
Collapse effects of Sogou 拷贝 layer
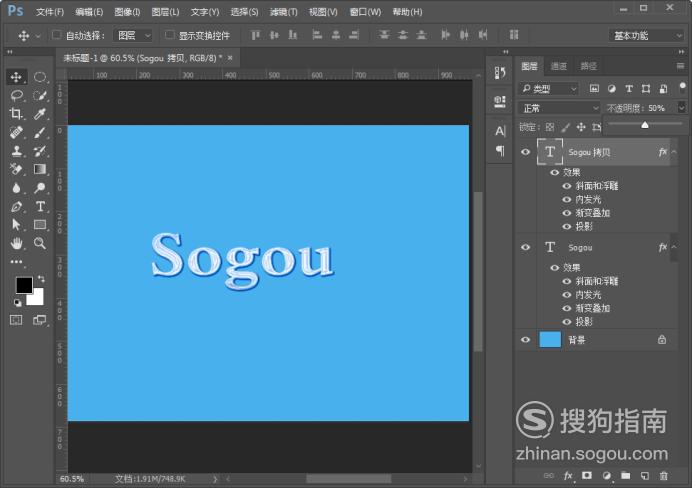pos(674,152)
